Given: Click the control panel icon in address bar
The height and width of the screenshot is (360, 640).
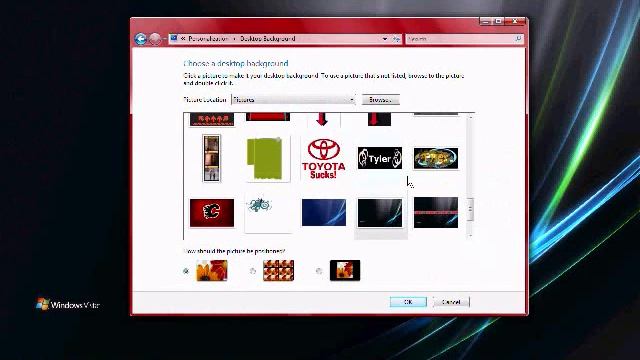Looking at the screenshot, I should pyautogui.click(x=174, y=38).
